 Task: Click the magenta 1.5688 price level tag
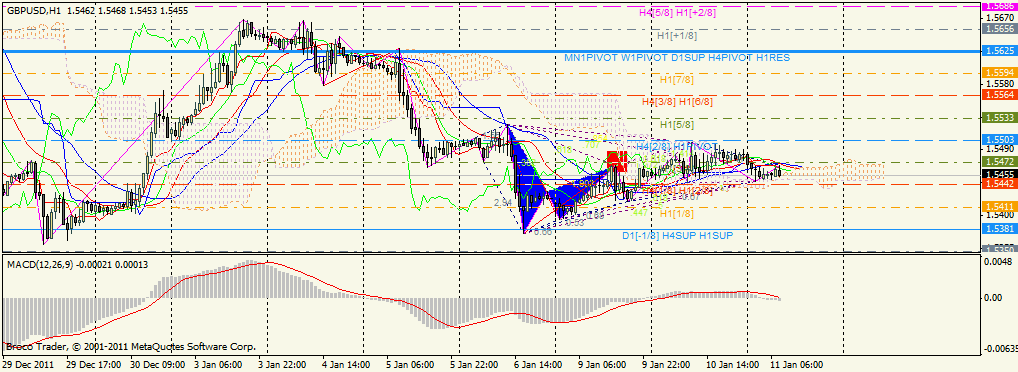(x=999, y=5)
